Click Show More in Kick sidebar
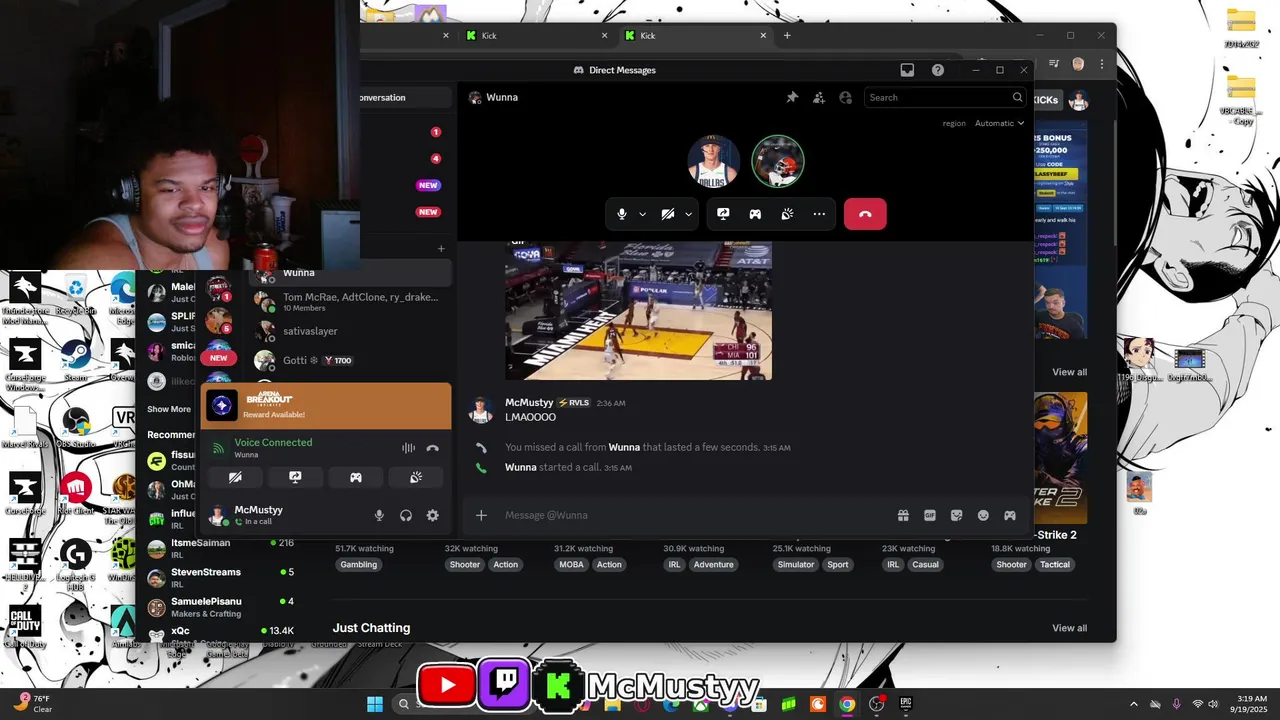 (169, 409)
